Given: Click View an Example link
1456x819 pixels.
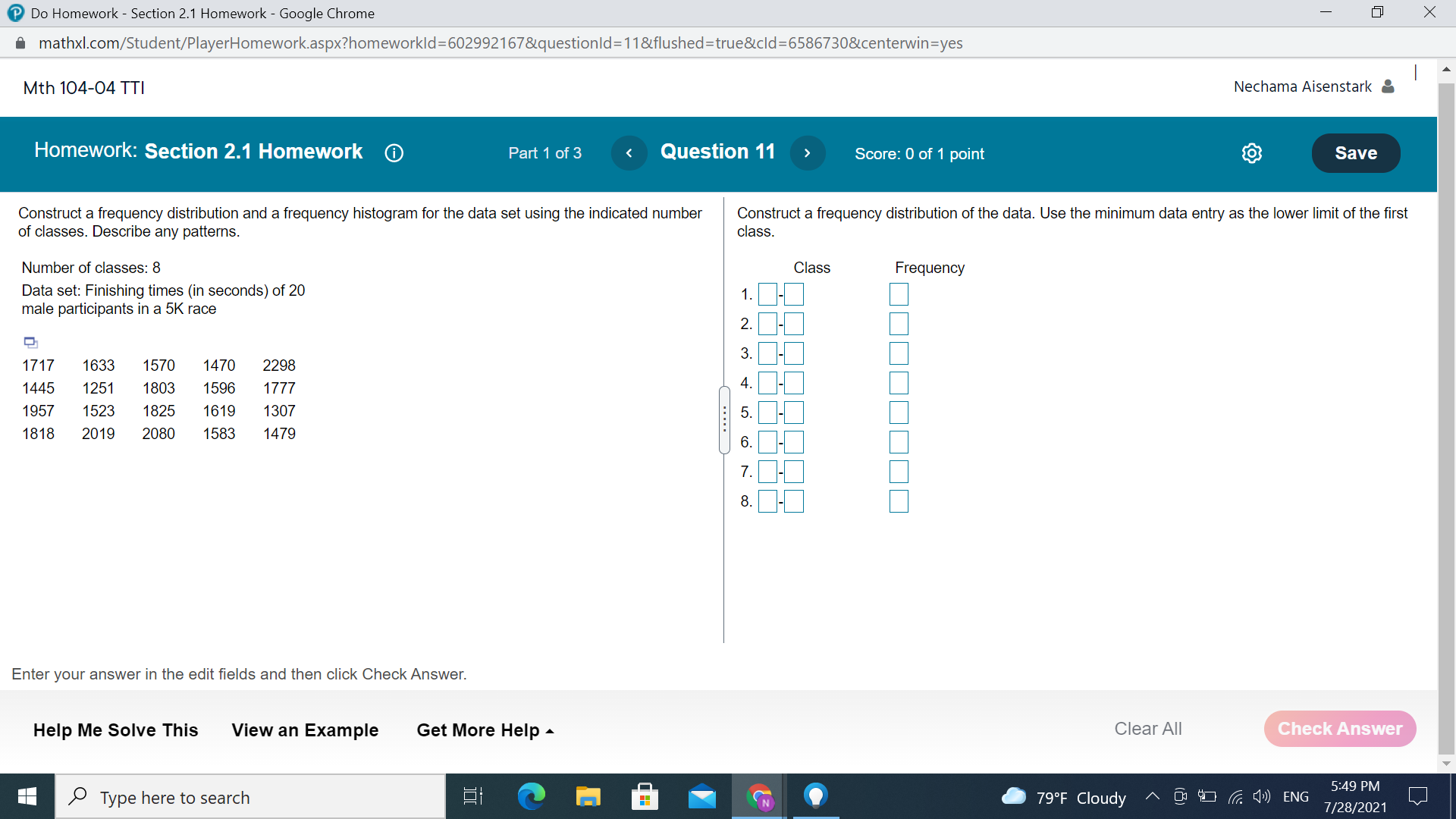Looking at the screenshot, I should (x=305, y=729).
